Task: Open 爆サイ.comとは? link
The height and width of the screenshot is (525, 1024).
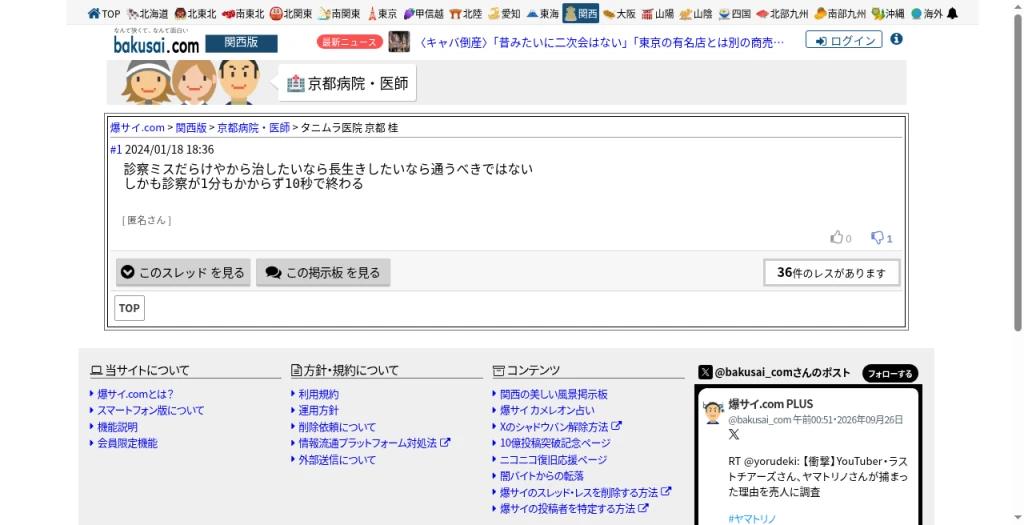Action: 135,394
